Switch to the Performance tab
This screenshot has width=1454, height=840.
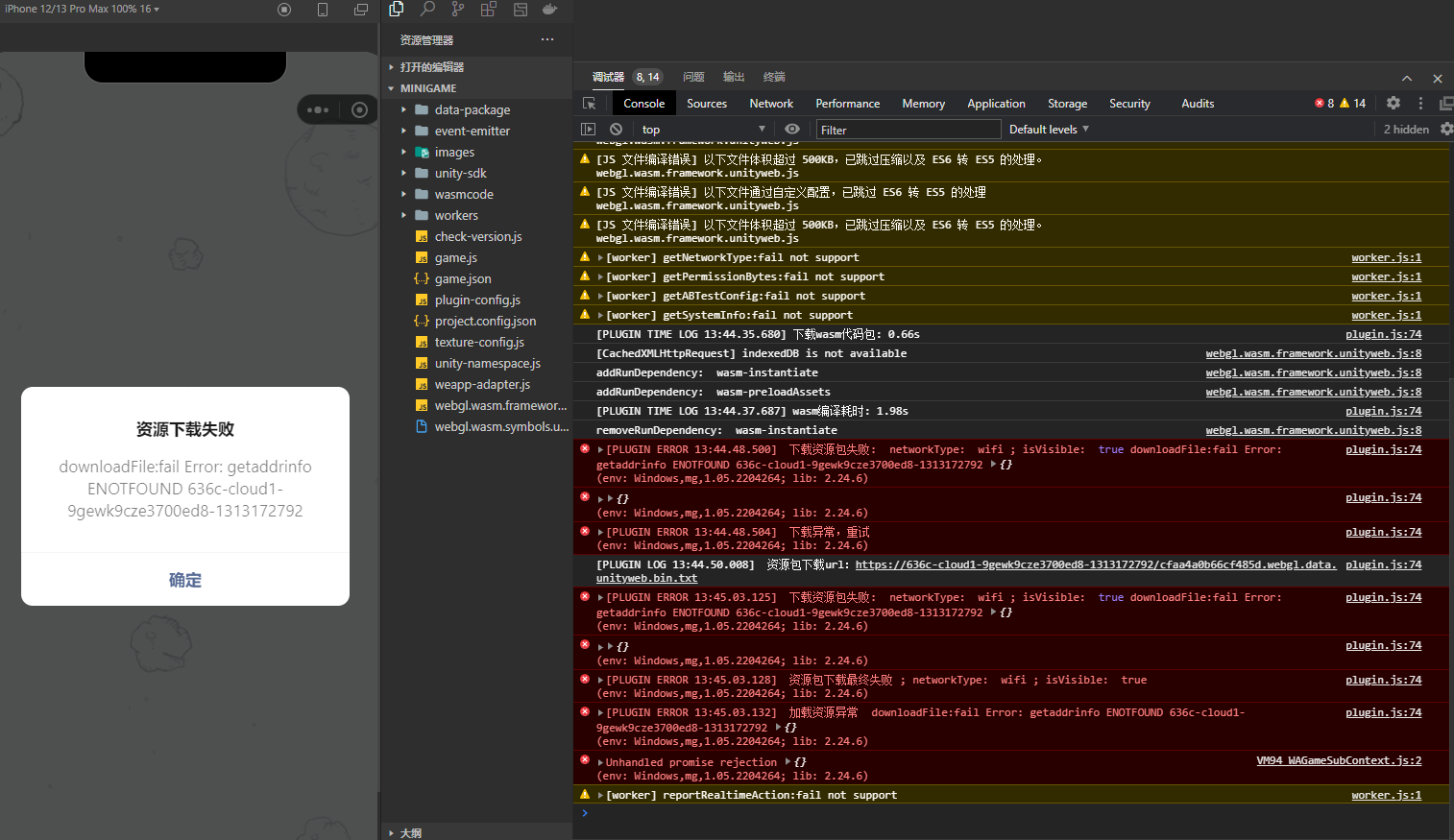point(848,103)
